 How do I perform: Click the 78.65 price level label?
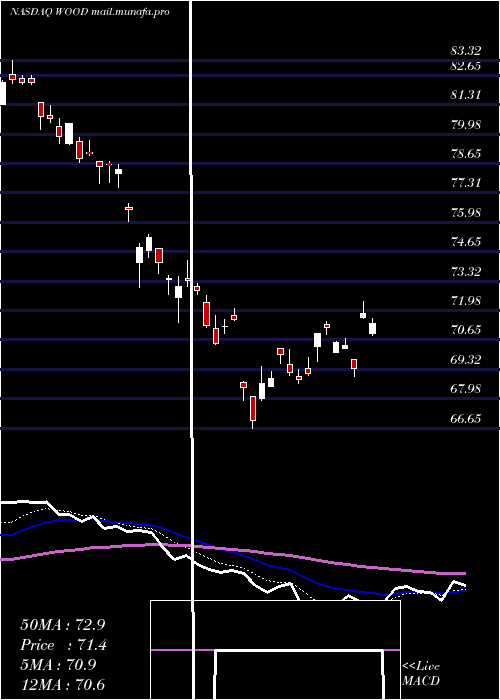point(466,154)
